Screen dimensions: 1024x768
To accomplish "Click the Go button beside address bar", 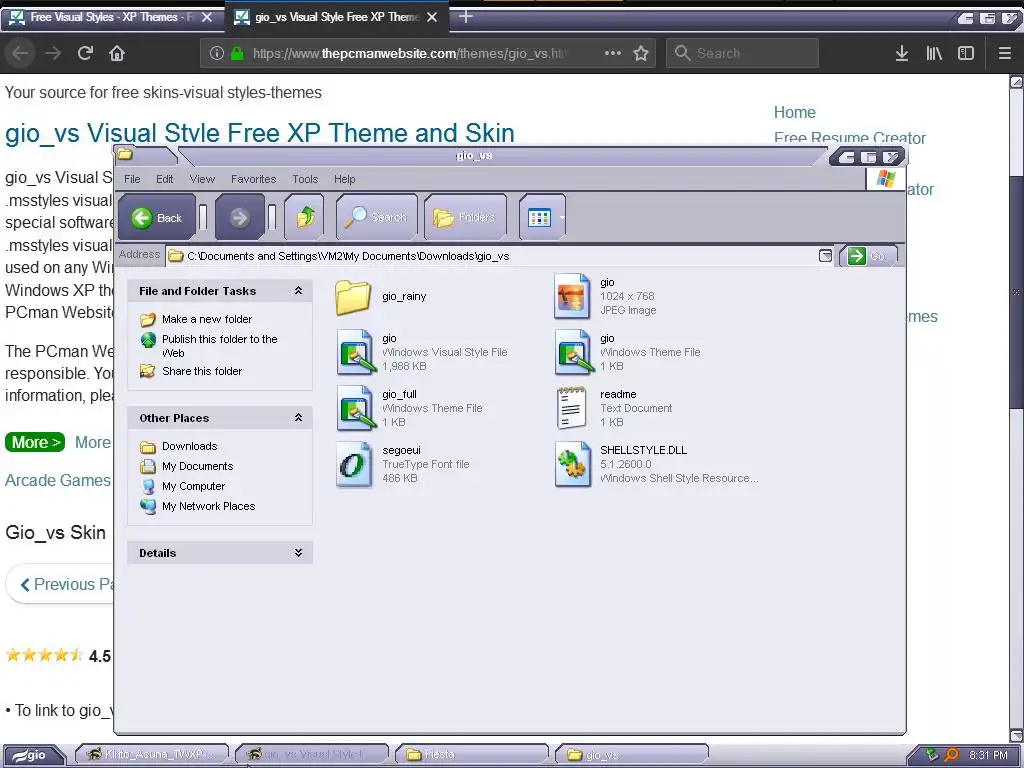I will click(x=868, y=256).
